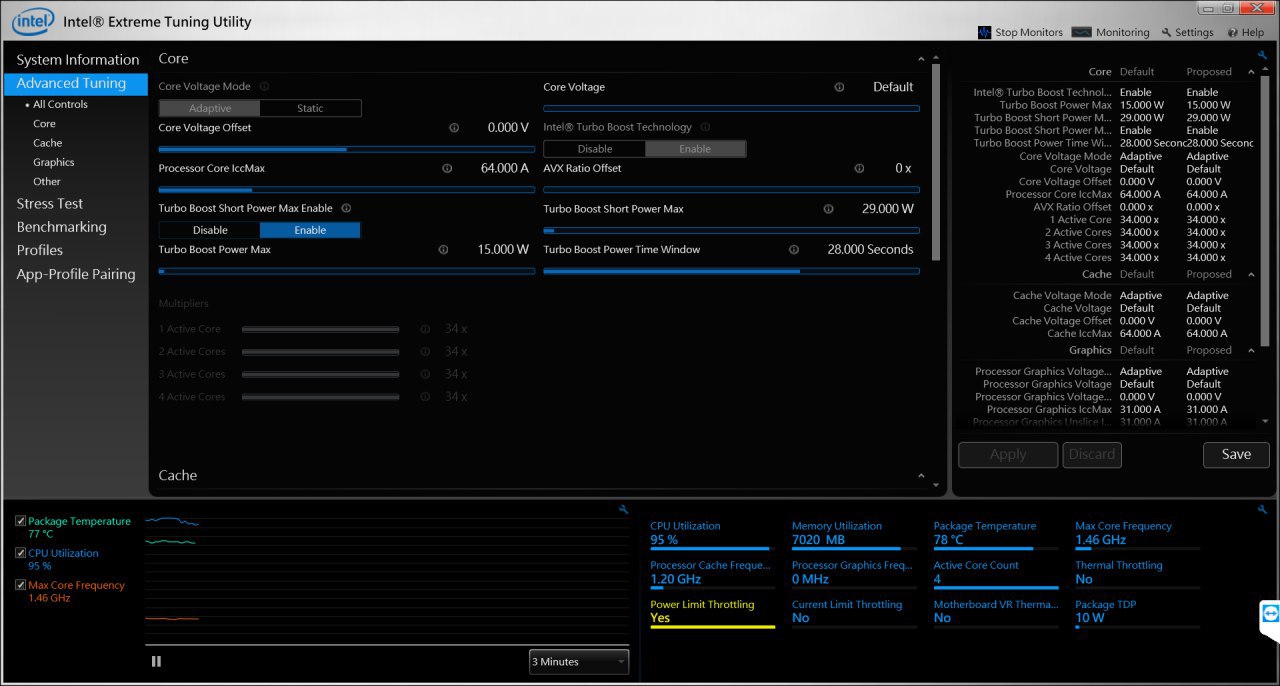Uncheck the Max Core Frequency checkbox
1280x686 pixels.
[21, 585]
